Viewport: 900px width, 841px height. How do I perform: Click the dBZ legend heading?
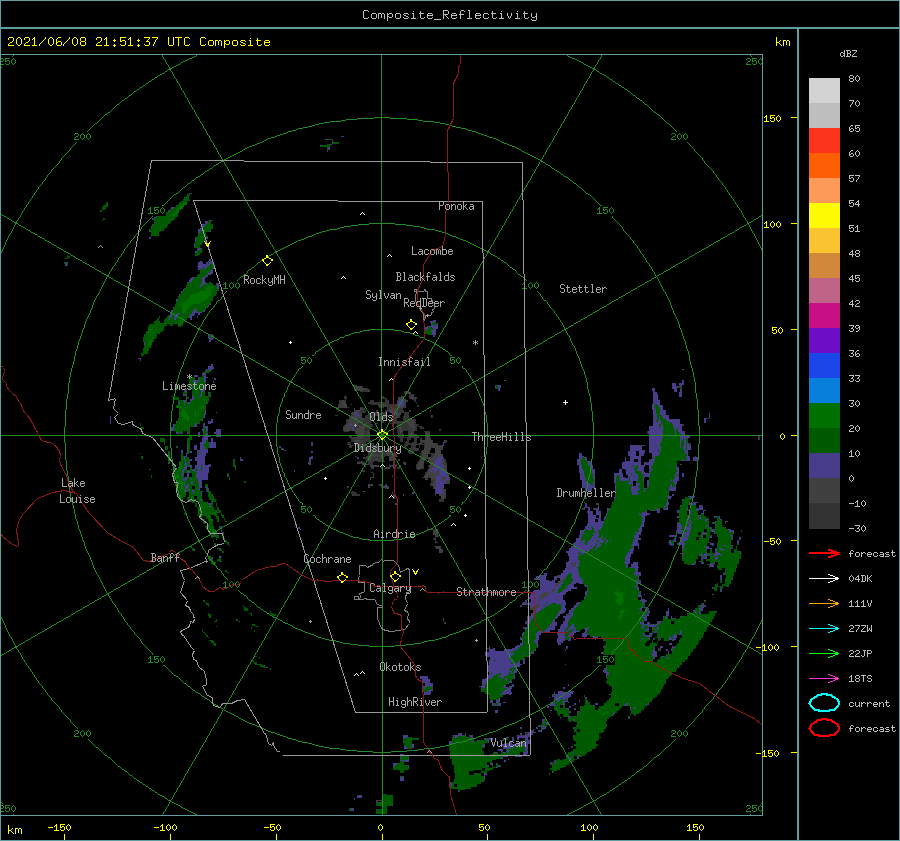848,54
